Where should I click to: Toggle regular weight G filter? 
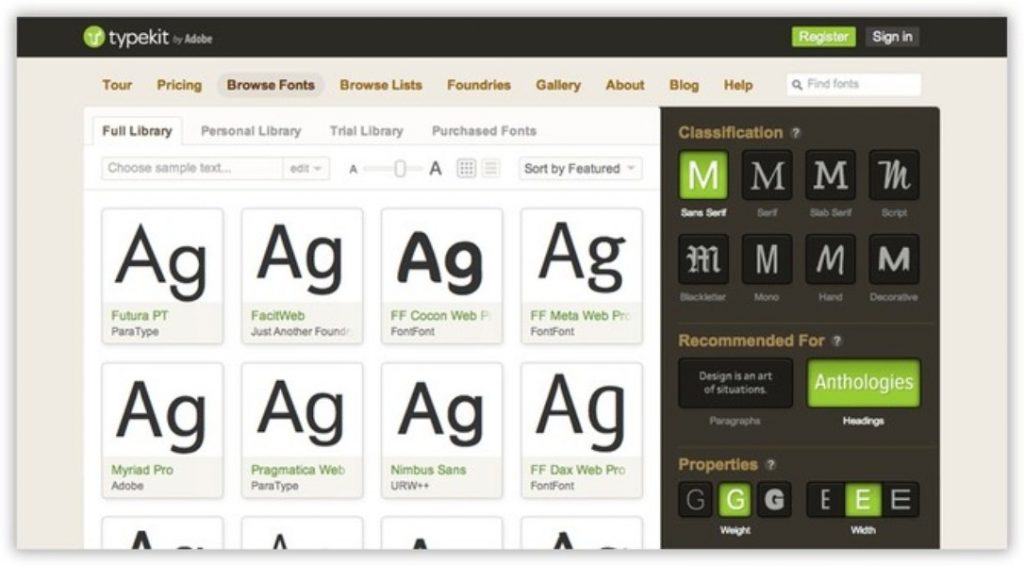735,500
